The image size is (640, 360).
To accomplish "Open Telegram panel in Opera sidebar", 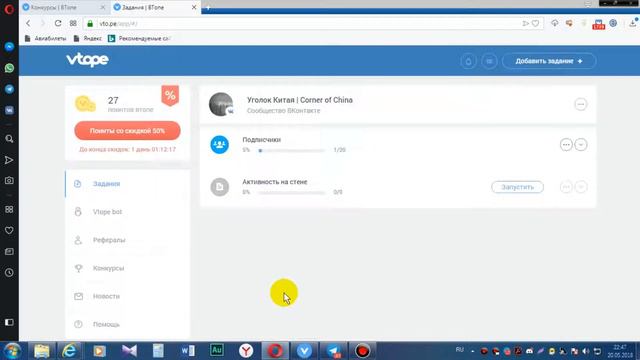I will (9, 89).
